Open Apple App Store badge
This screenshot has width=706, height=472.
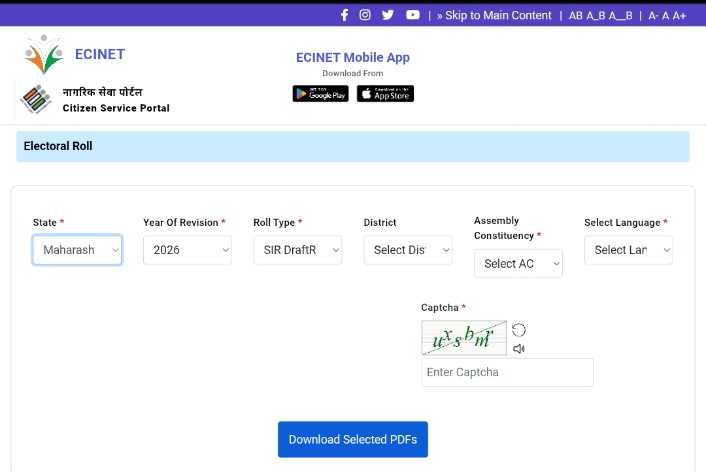pos(385,94)
